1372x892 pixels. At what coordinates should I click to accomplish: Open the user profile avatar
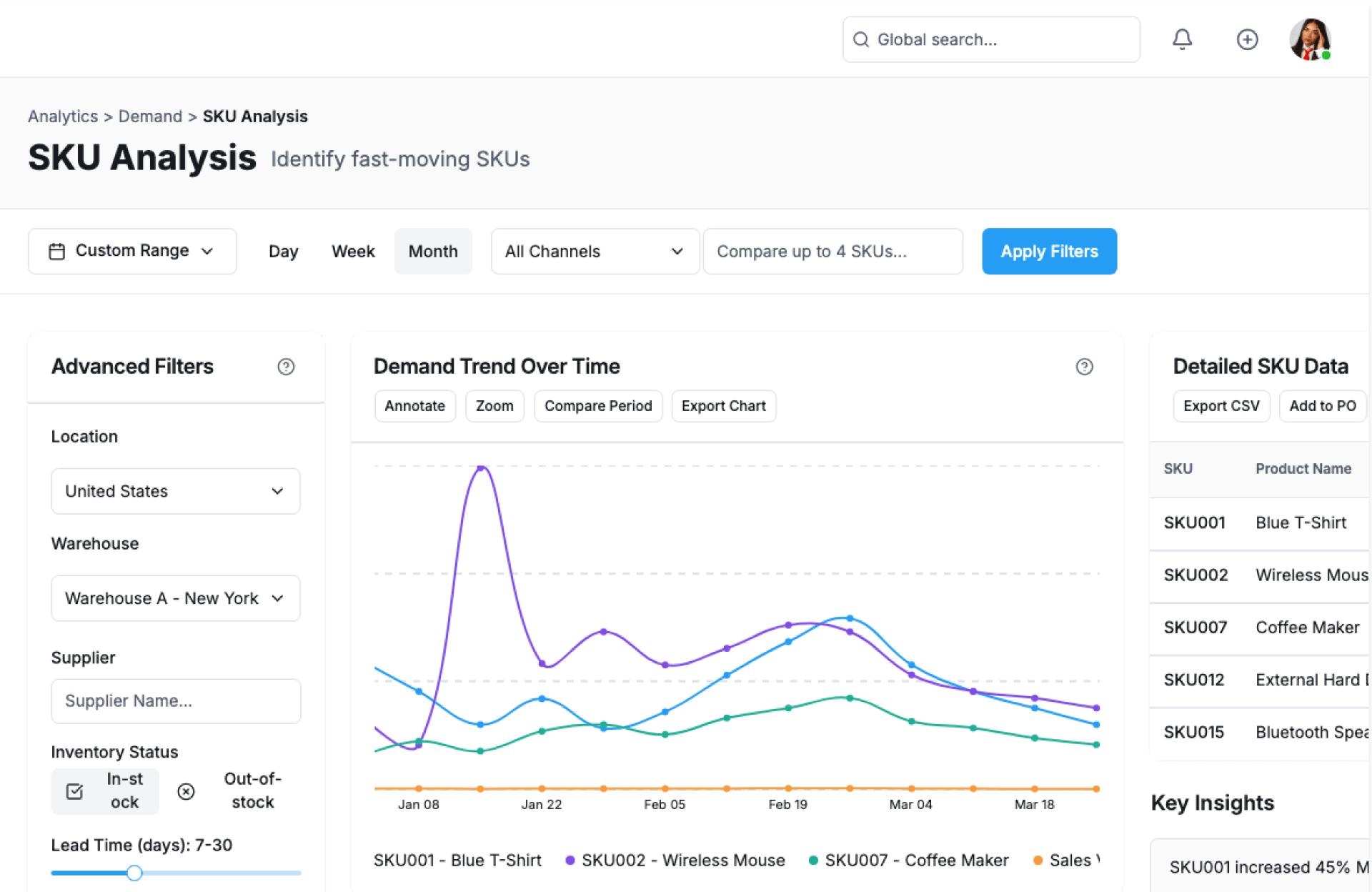tap(1310, 39)
